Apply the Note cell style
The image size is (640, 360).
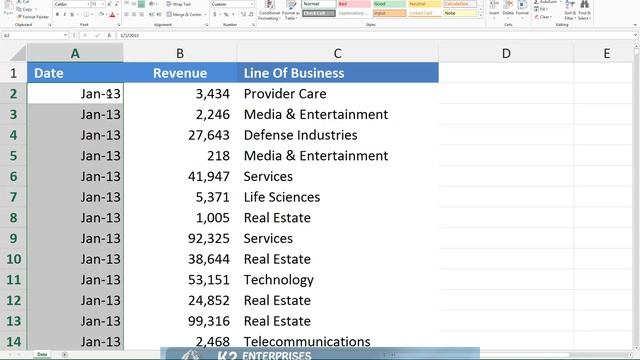click(460, 13)
